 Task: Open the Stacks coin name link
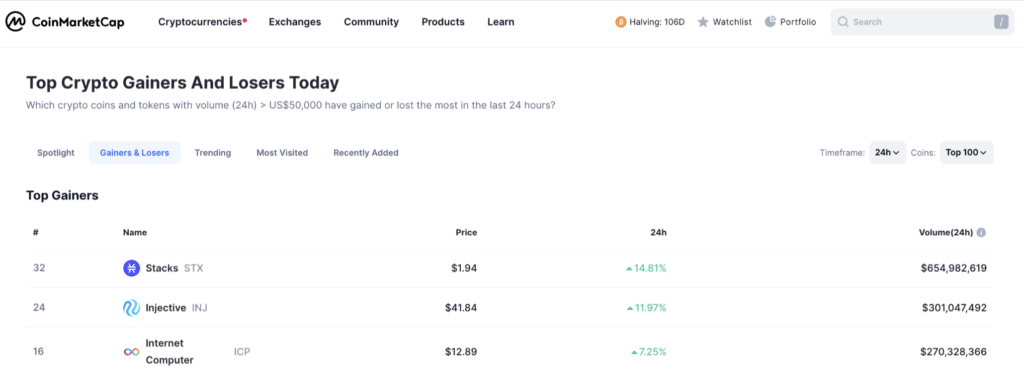(162, 268)
